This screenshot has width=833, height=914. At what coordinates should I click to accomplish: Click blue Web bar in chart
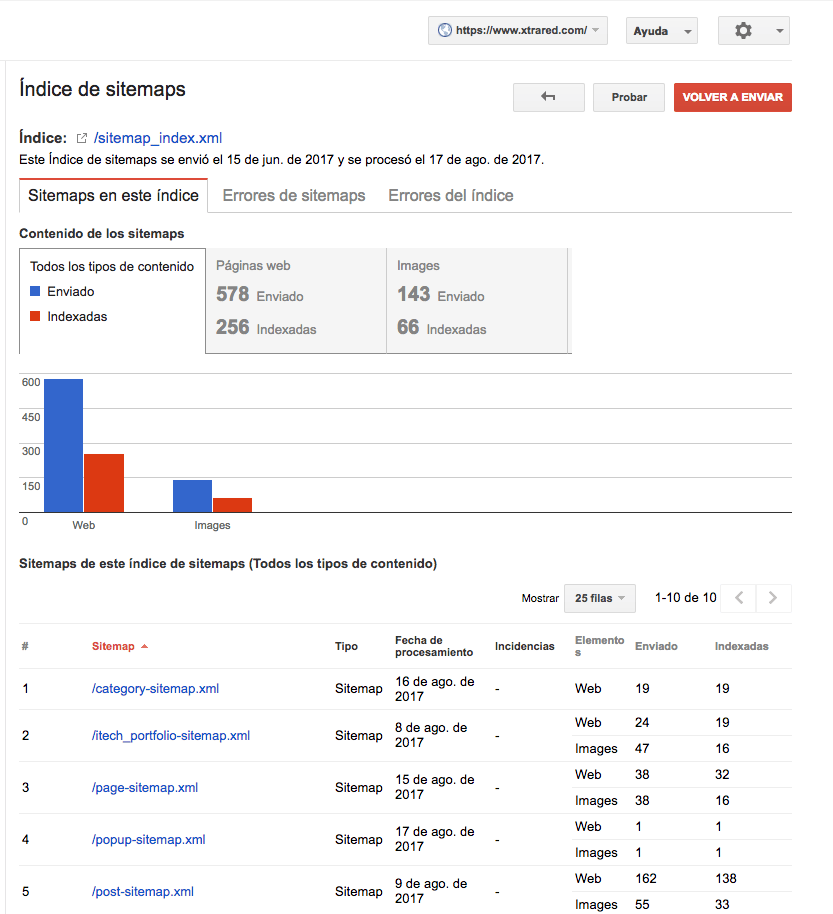coord(64,446)
